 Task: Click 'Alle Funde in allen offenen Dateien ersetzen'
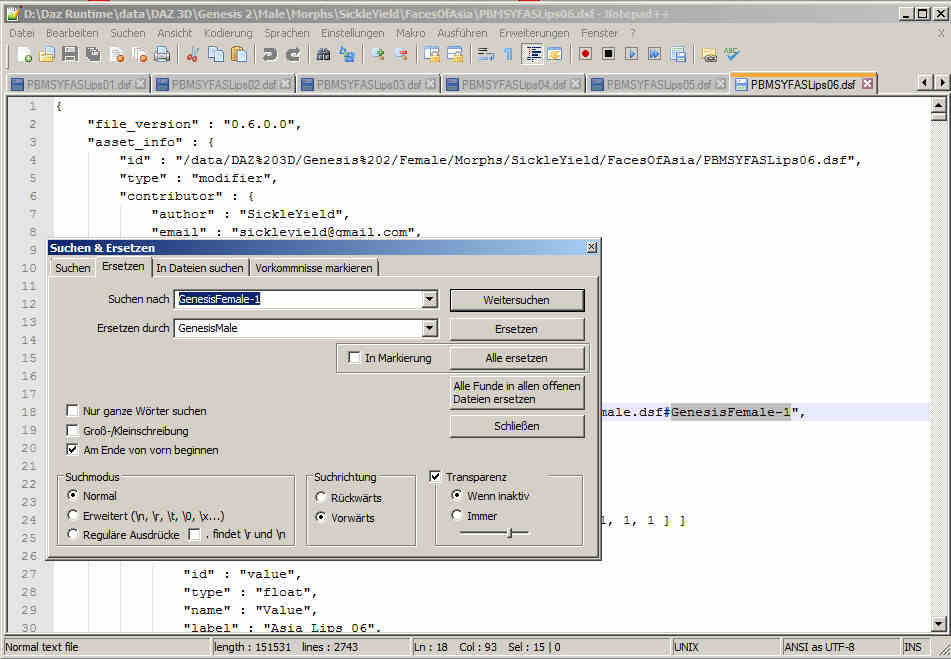(517, 393)
